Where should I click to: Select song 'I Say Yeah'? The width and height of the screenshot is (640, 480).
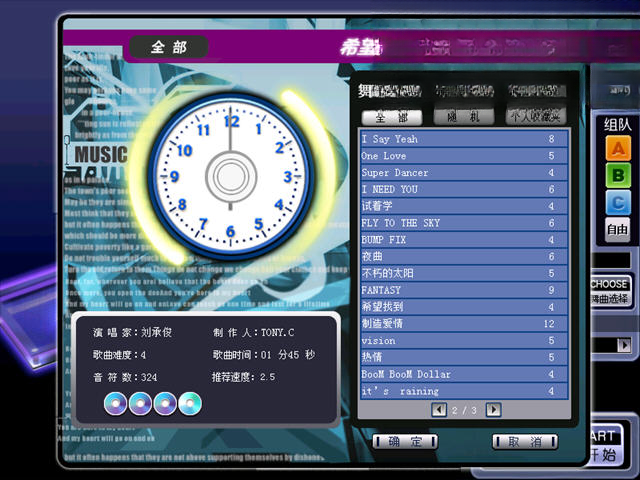pos(464,139)
